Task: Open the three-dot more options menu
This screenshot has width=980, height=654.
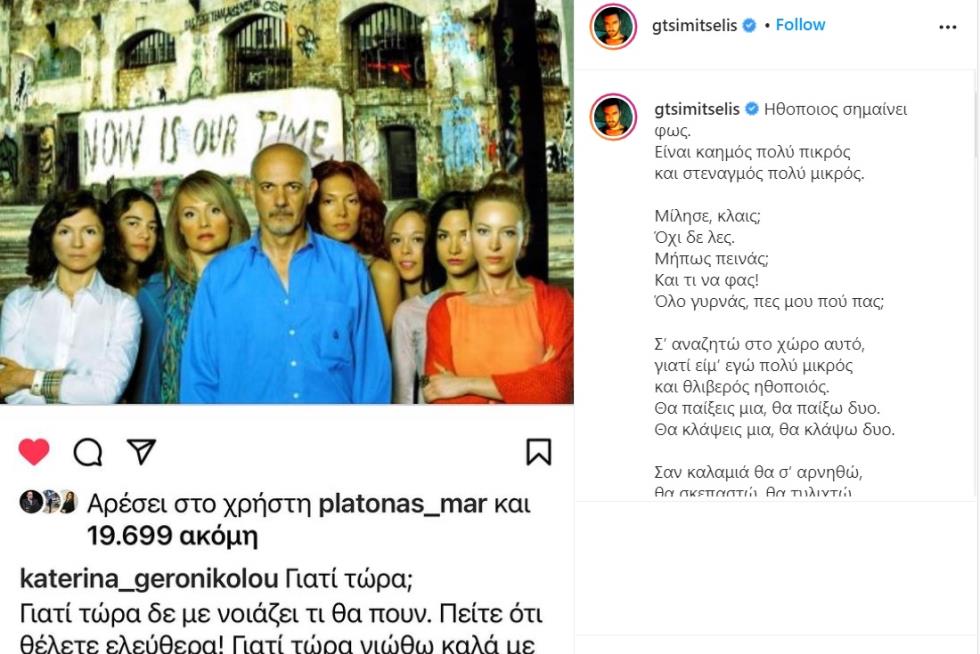Action: point(948,27)
